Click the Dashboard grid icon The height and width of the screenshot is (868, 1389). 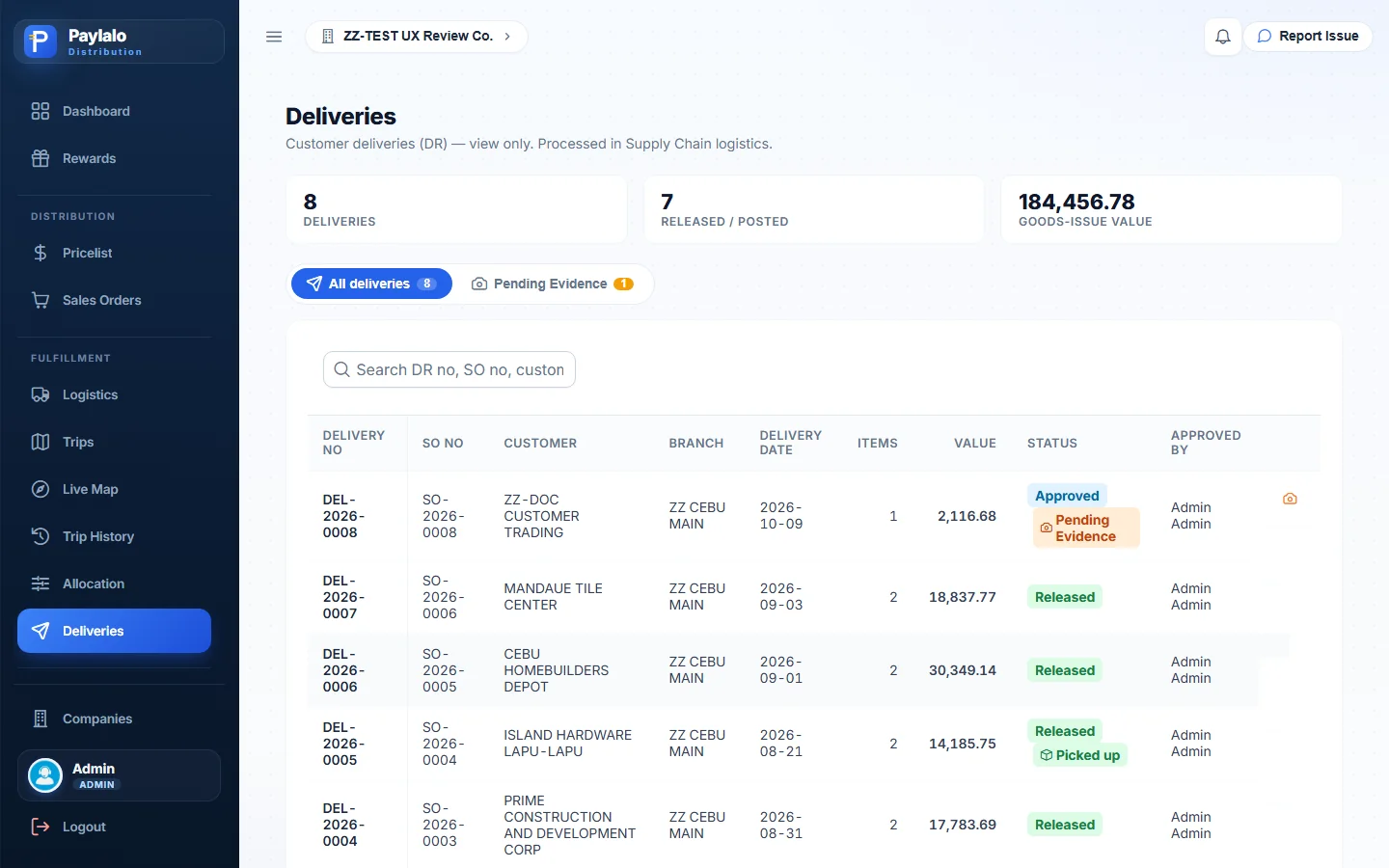(41, 111)
